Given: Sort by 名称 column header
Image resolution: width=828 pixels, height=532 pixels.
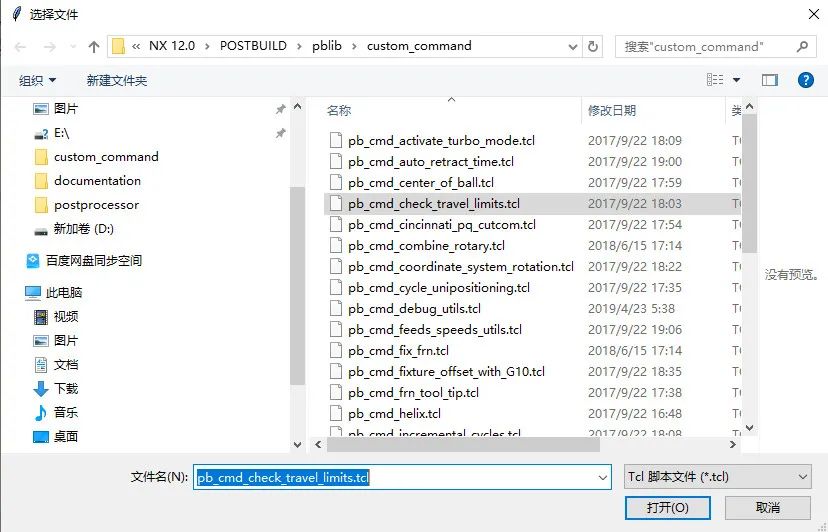Looking at the screenshot, I should pyautogui.click(x=338, y=110).
